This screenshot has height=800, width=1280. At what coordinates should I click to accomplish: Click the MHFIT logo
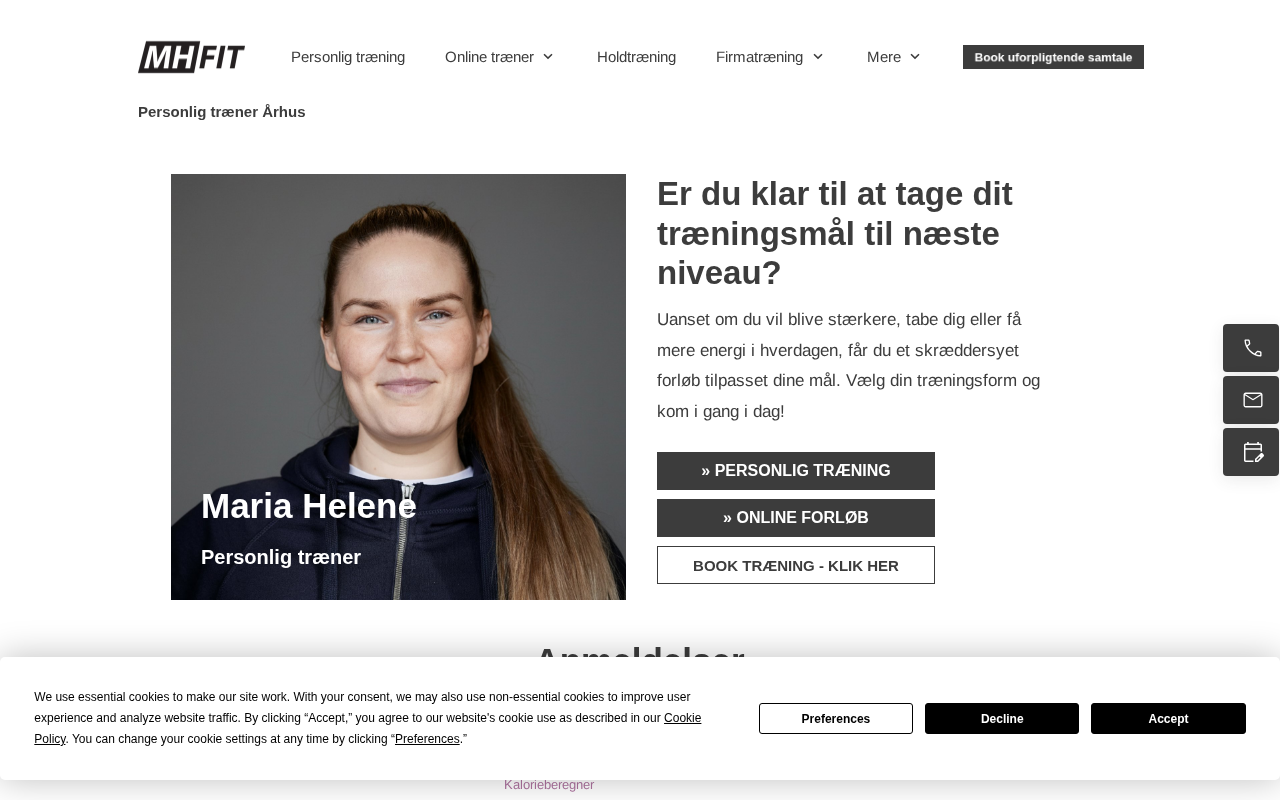point(191,57)
